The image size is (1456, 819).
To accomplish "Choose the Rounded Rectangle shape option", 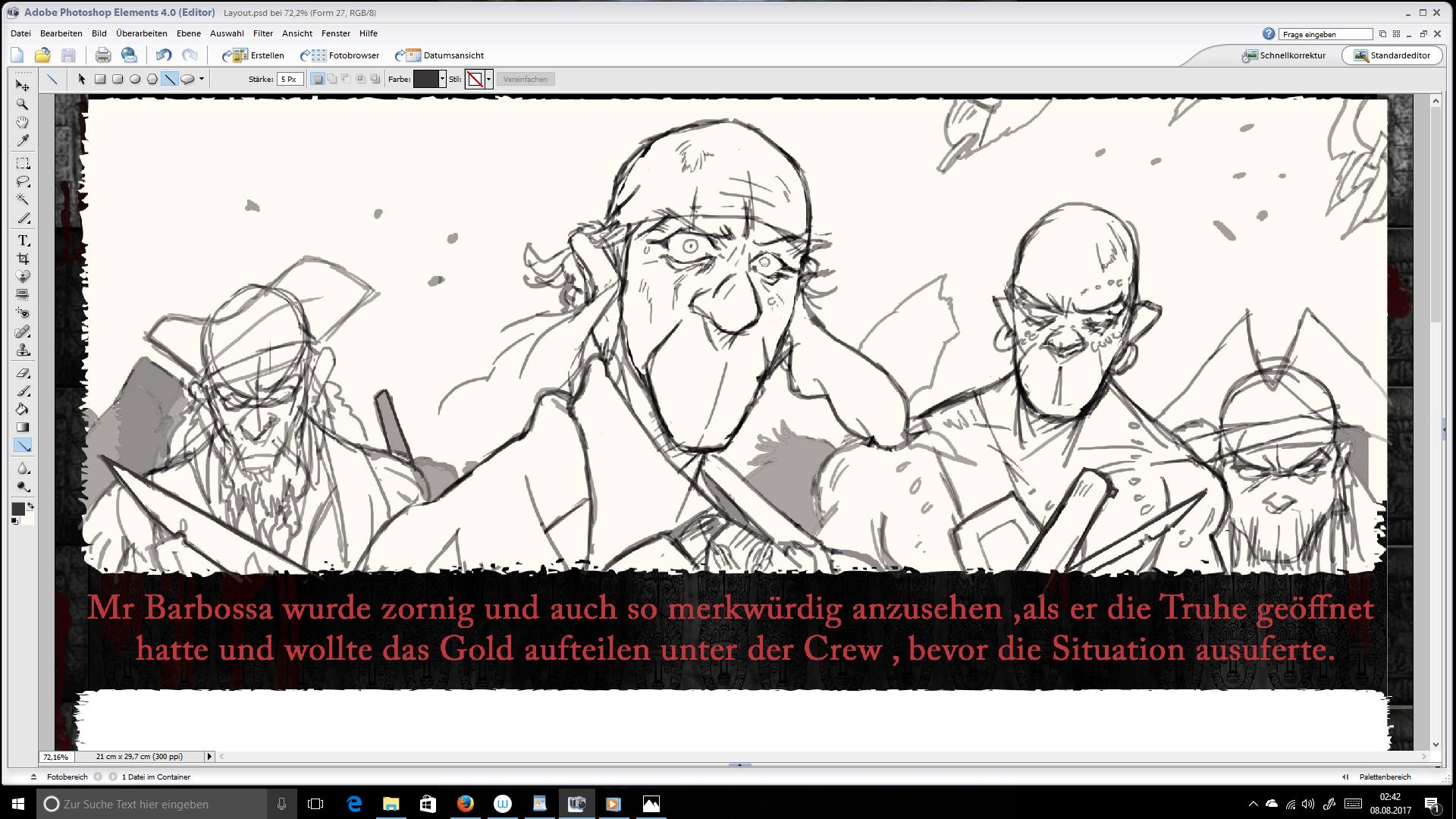I will [118, 79].
